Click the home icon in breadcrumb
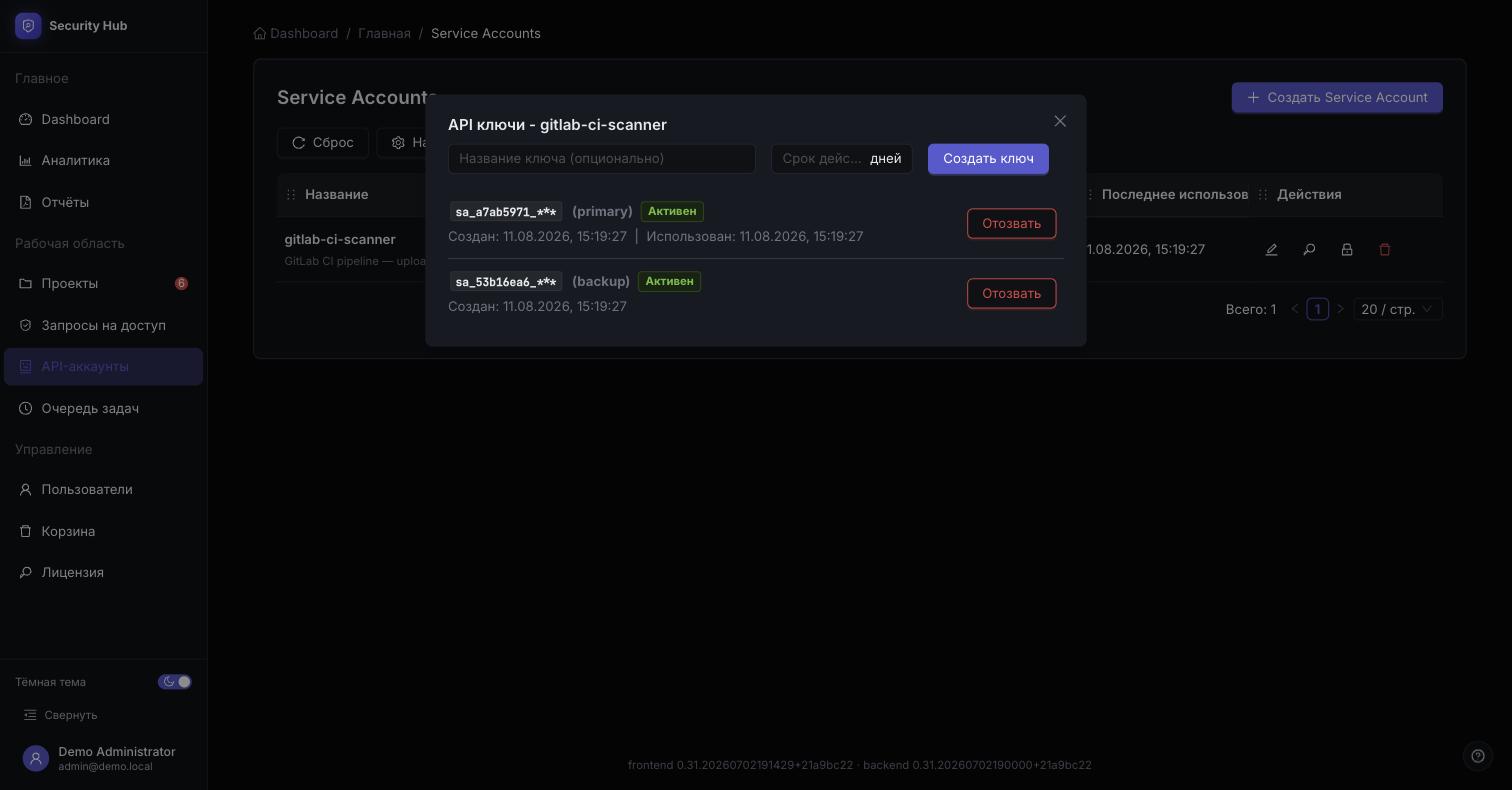Image resolution: width=1512 pixels, height=790 pixels. point(260,33)
